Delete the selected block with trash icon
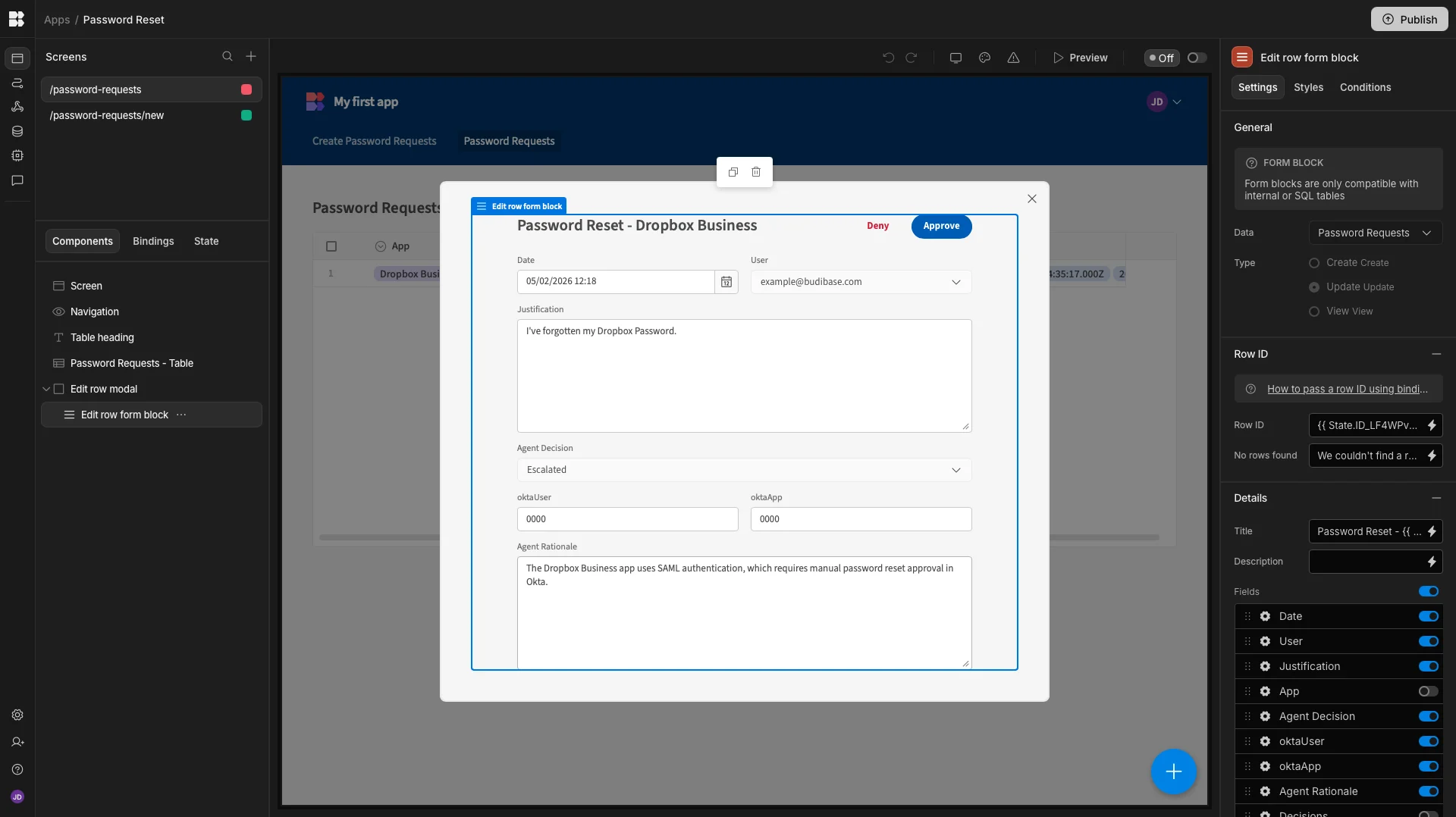Image resolution: width=1456 pixels, height=817 pixels. [x=756, y=172]
